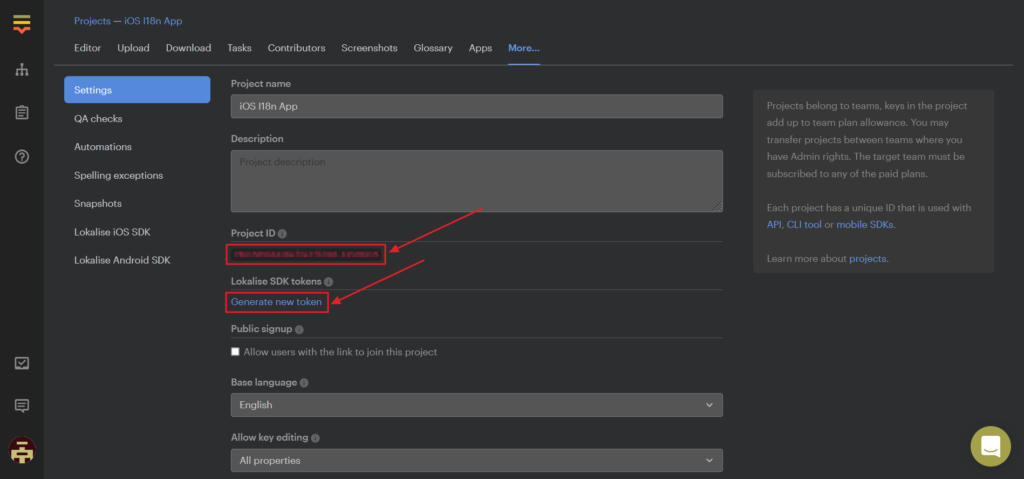
Task: Click info icon next to Base language
Action: [x=304, y=382]
